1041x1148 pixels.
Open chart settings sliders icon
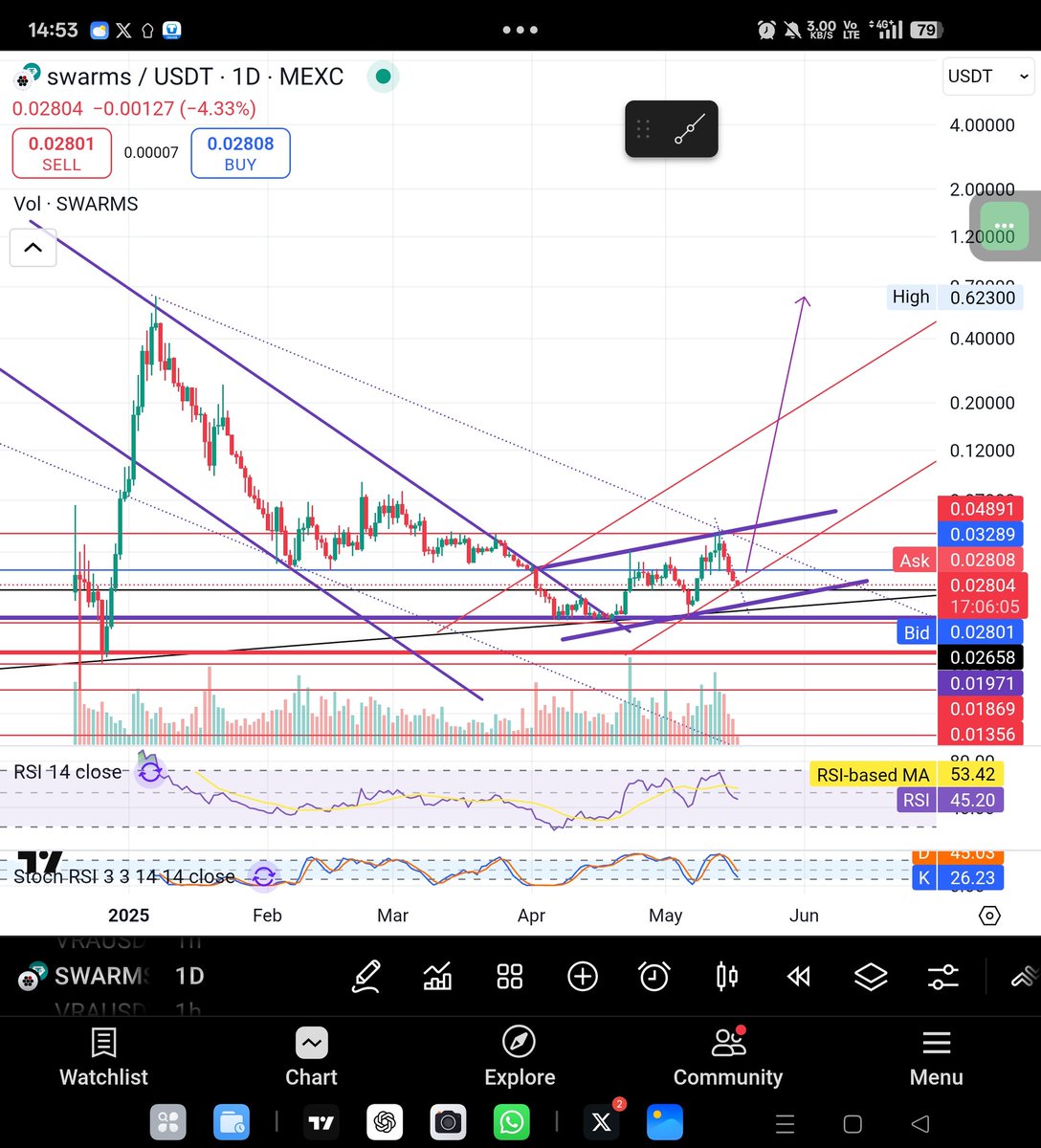pos(943,977)
